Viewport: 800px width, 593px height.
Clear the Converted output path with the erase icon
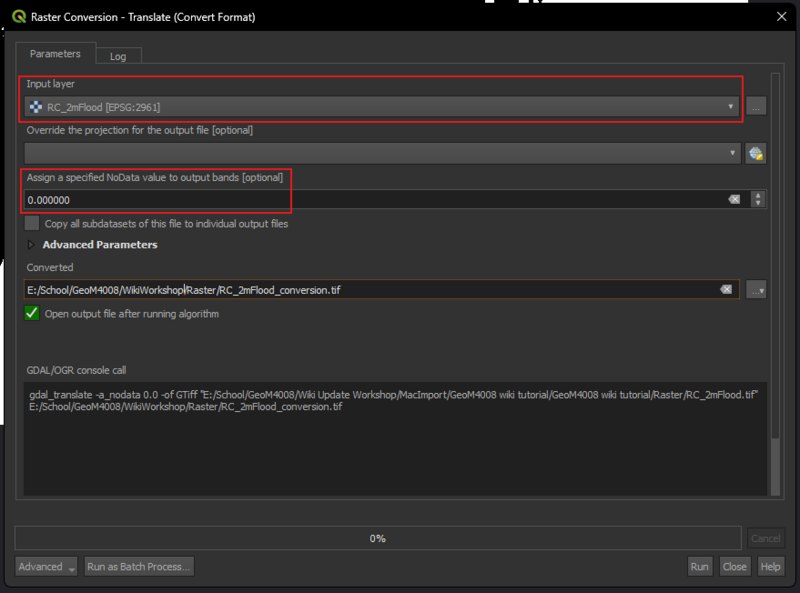click(x=726, y=290)
